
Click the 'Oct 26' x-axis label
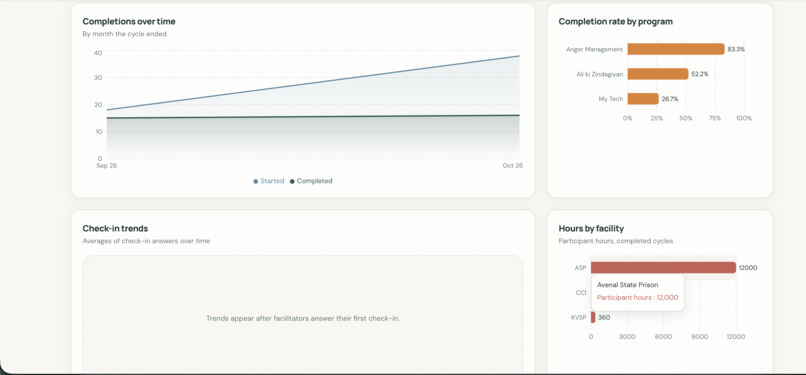coord(512,166)
